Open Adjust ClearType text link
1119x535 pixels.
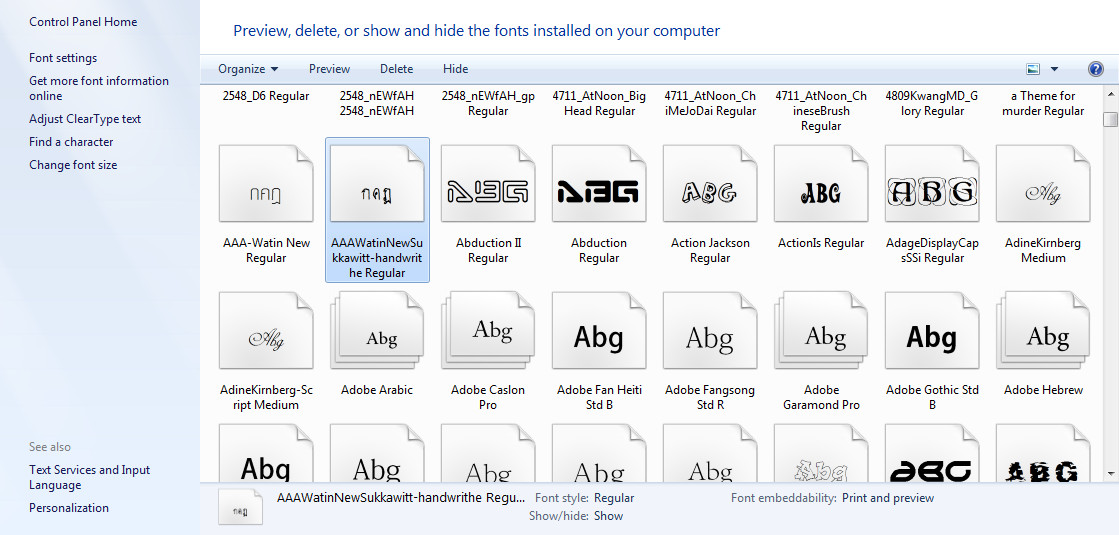point(85,119)
